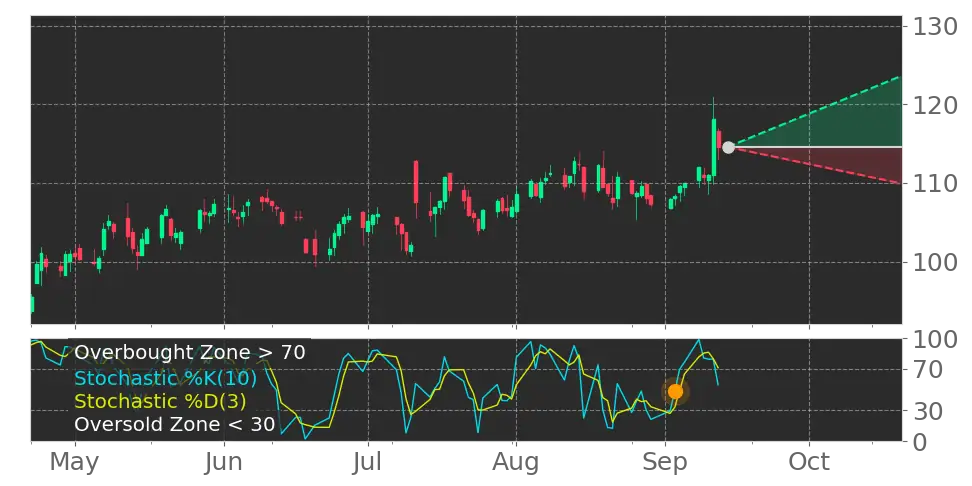Click the tall red candle in early July

coord(416,183)
